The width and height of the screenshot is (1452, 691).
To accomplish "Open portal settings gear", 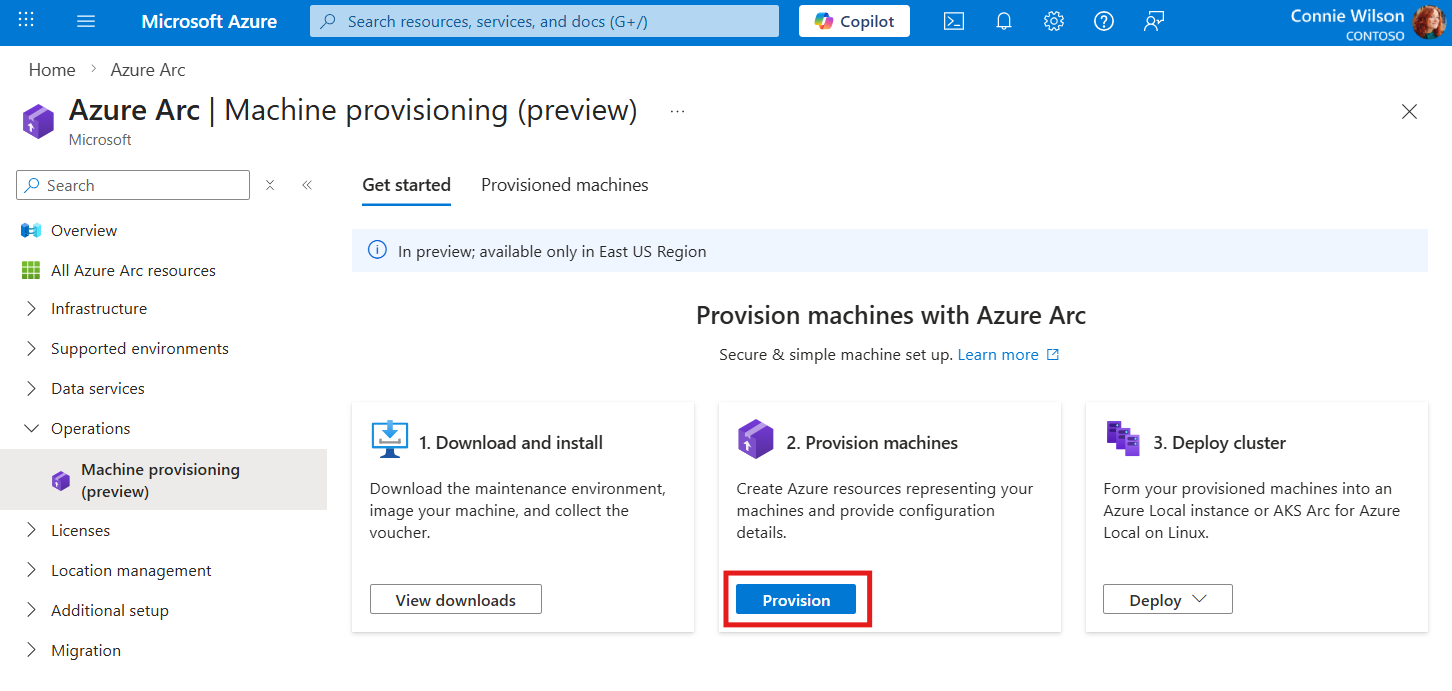I will tap(1054, 21).
